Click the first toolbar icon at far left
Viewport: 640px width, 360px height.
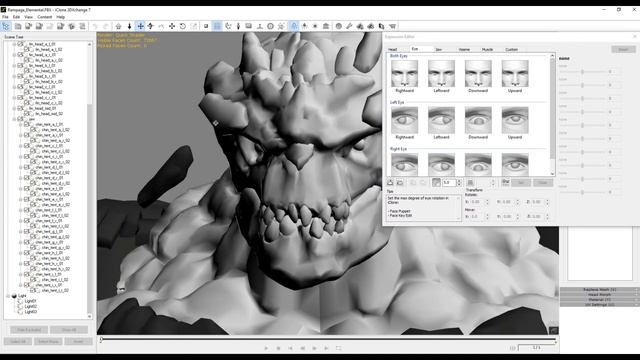[6, 26]
